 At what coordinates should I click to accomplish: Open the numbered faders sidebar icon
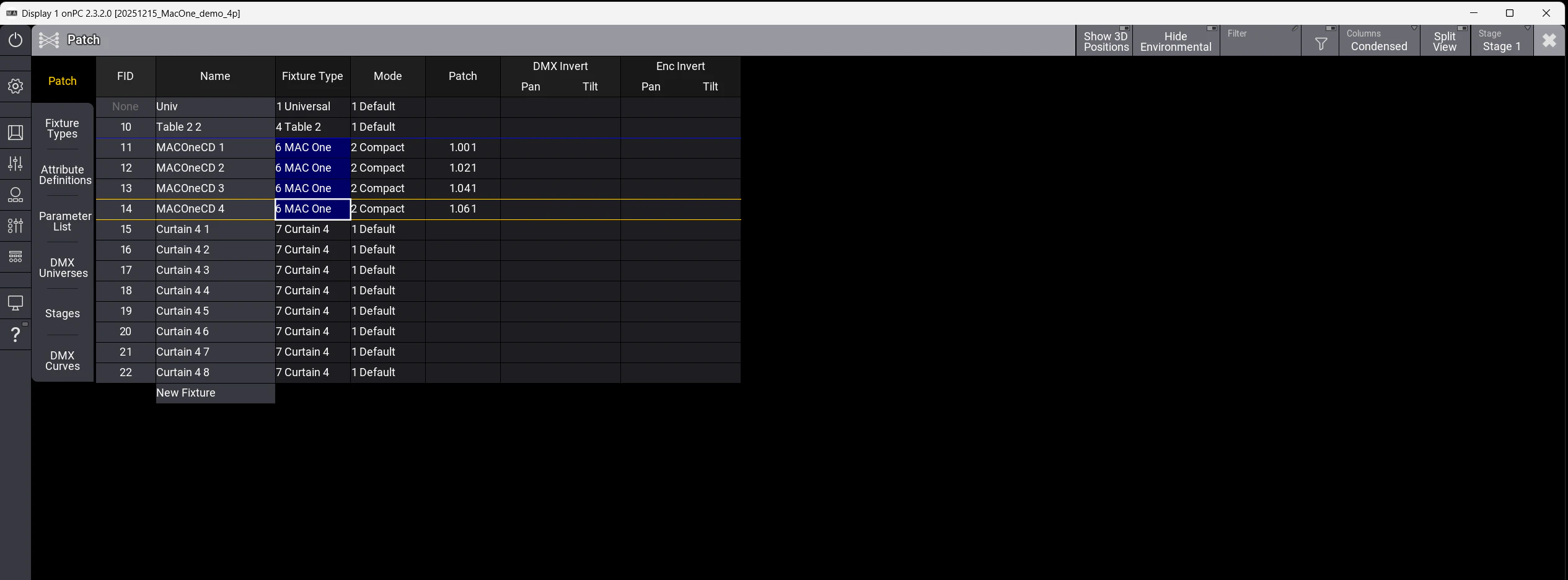click(x=15, y=226)
